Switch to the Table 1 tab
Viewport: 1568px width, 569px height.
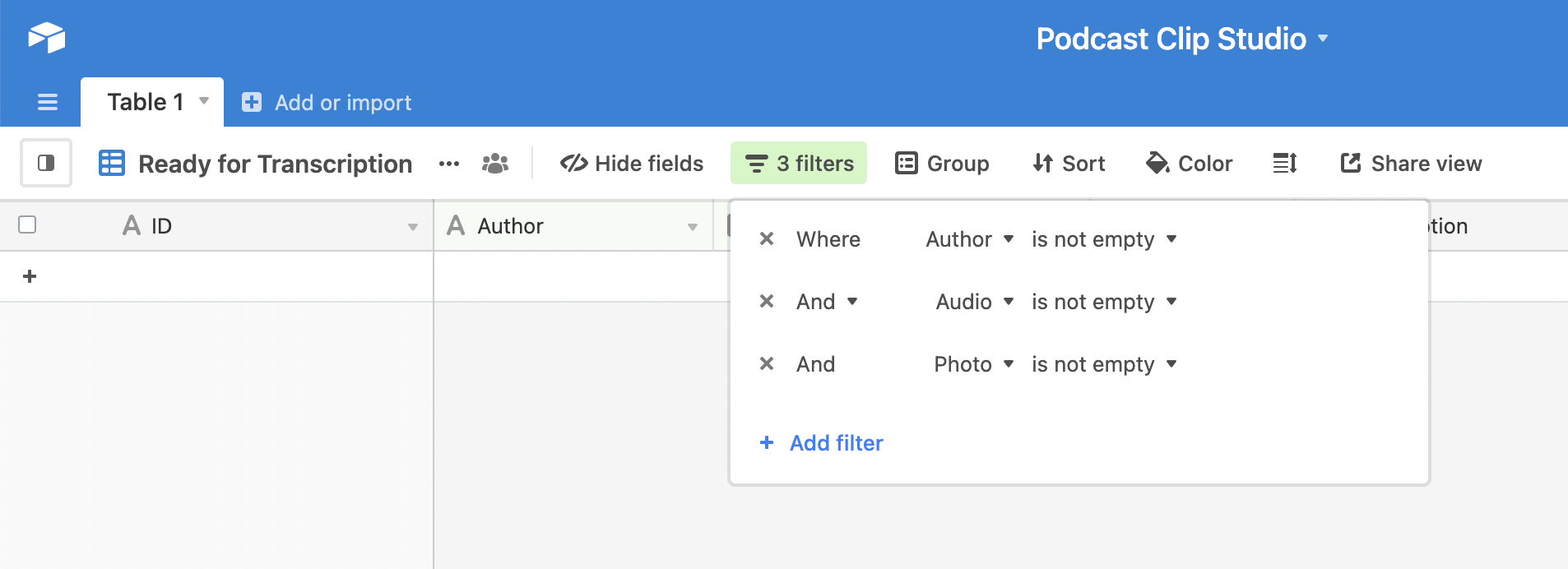[146, 102]
